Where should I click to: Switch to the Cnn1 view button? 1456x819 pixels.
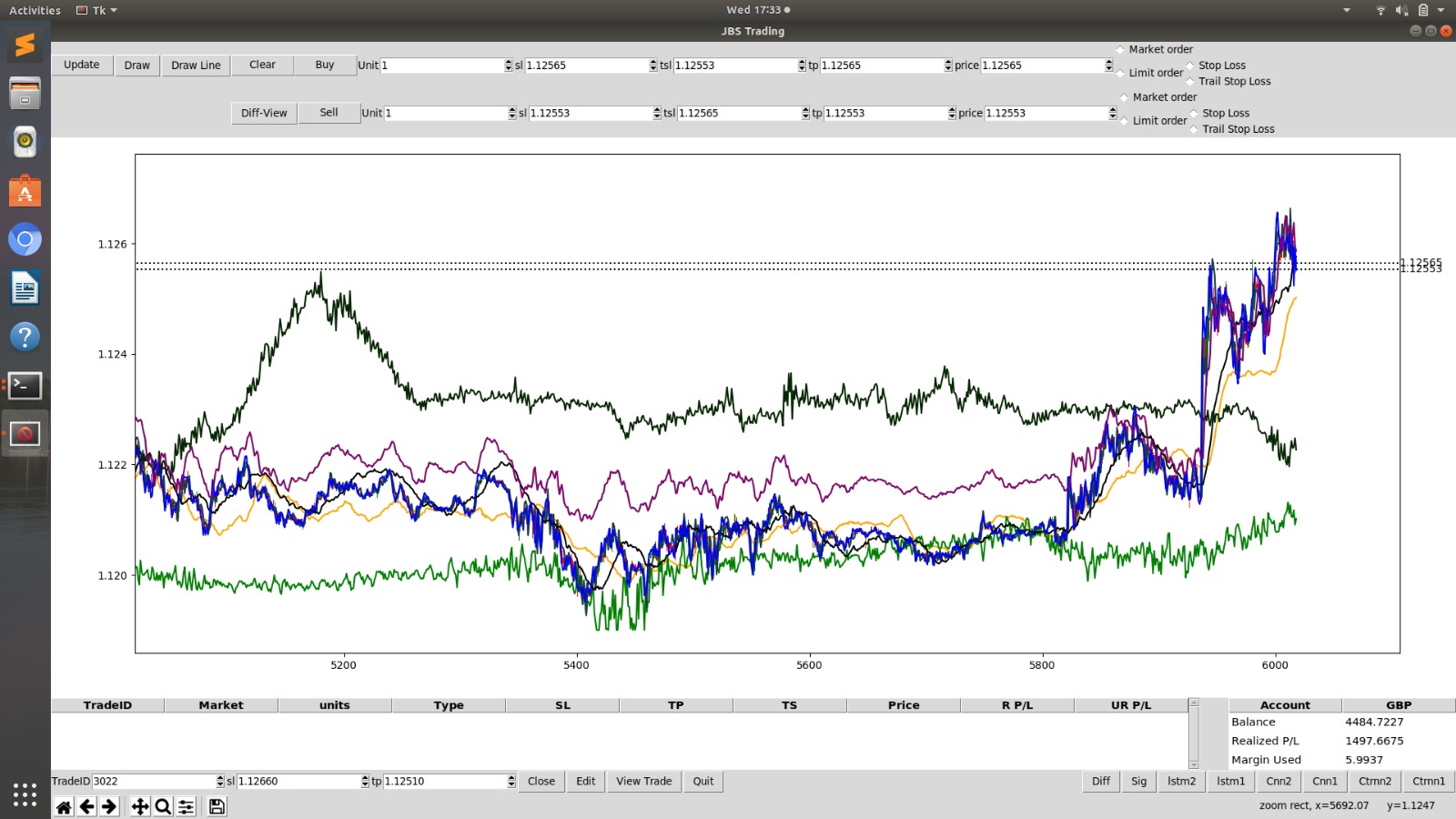coord(1324,782)
